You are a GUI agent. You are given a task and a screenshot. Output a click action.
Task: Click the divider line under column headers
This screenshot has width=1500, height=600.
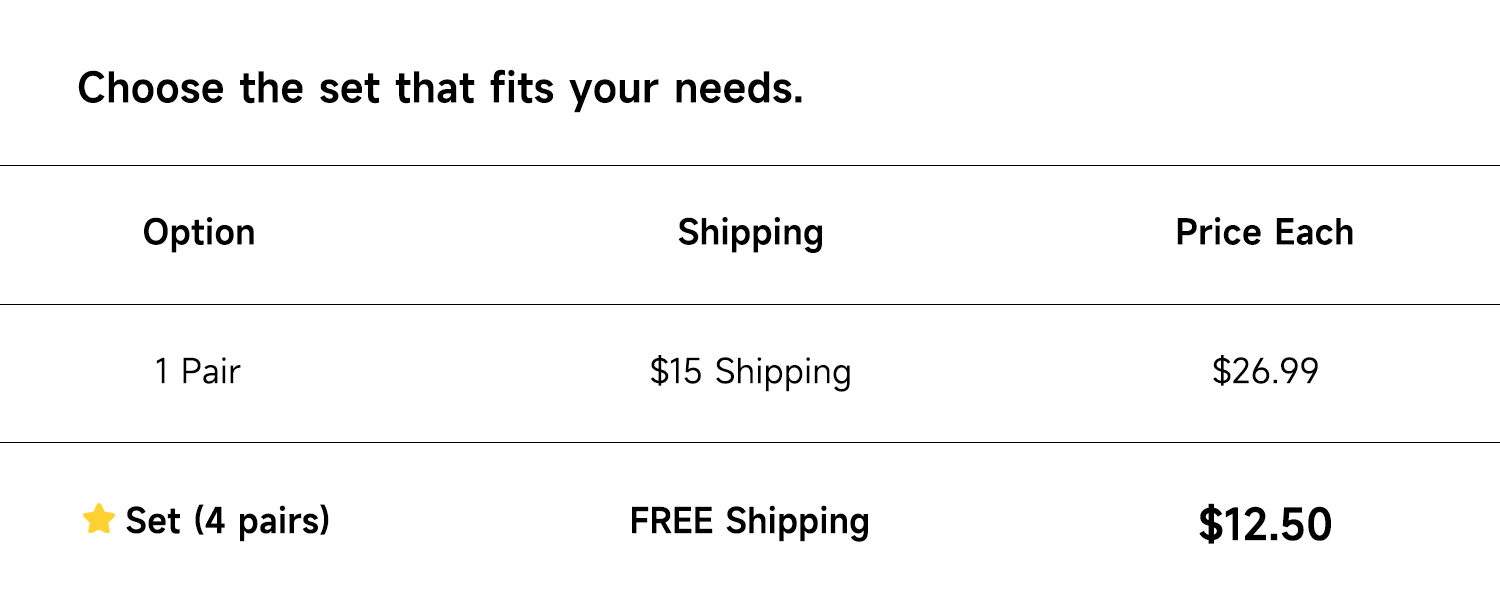[x=750, y=304]
